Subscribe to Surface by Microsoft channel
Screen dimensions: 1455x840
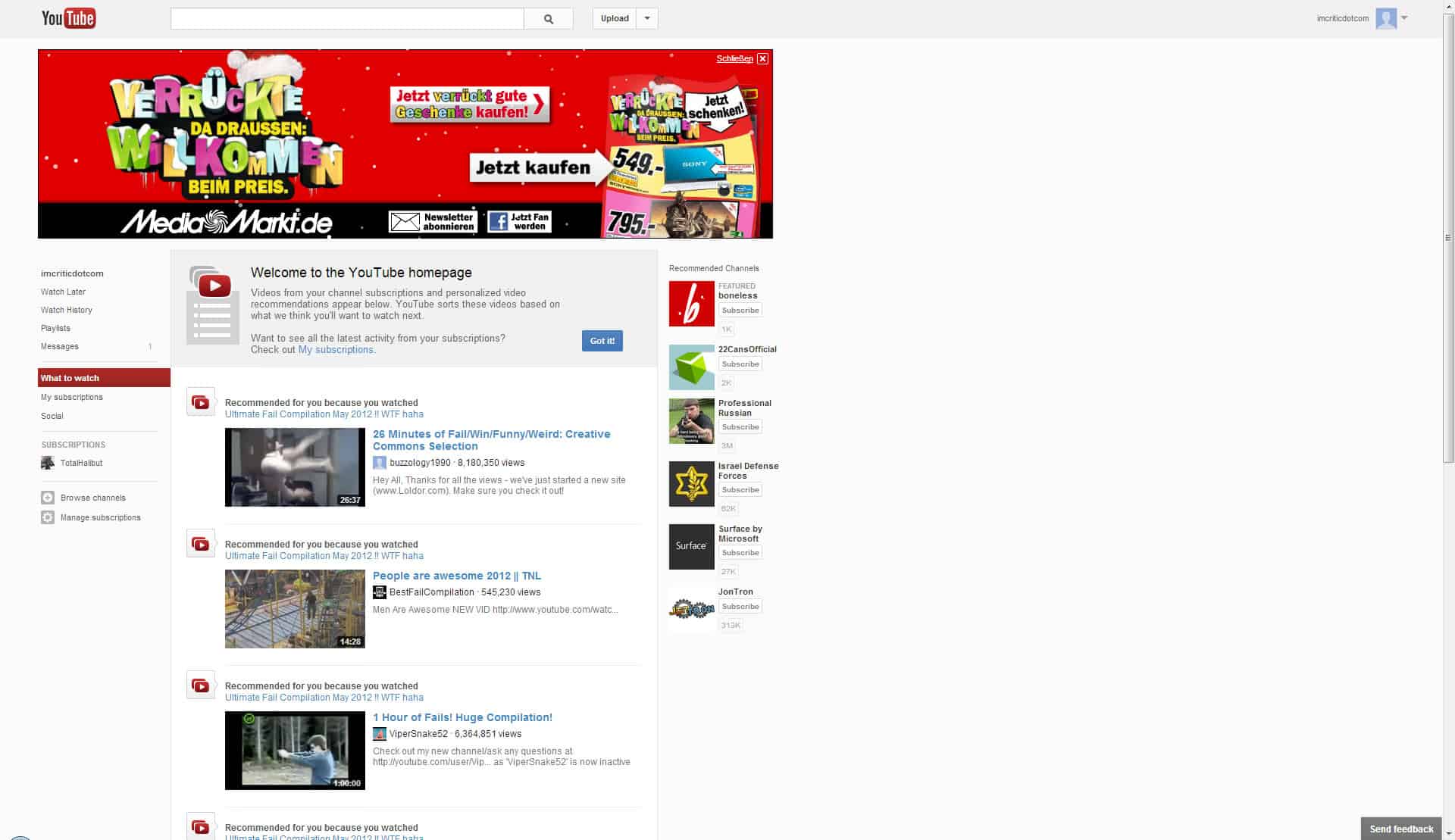pyautogui.click(x=740, y=553)
